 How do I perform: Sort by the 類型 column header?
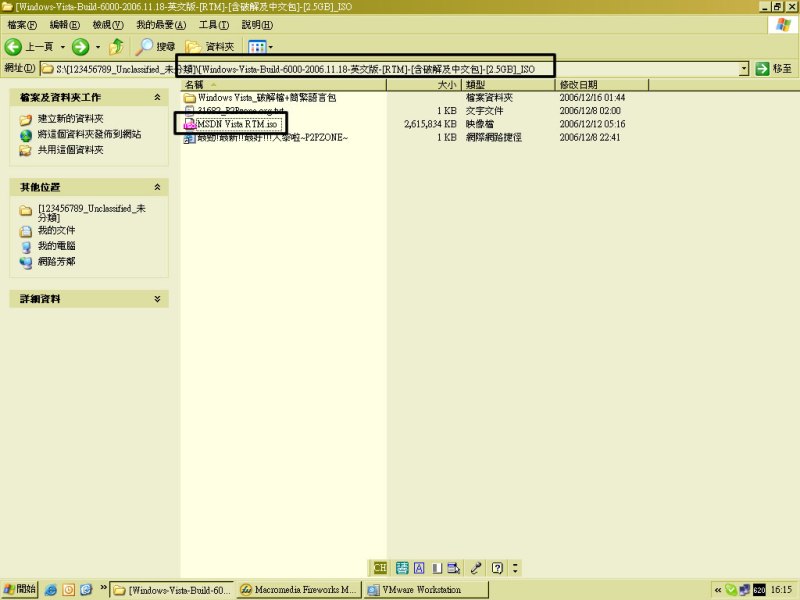508,85
